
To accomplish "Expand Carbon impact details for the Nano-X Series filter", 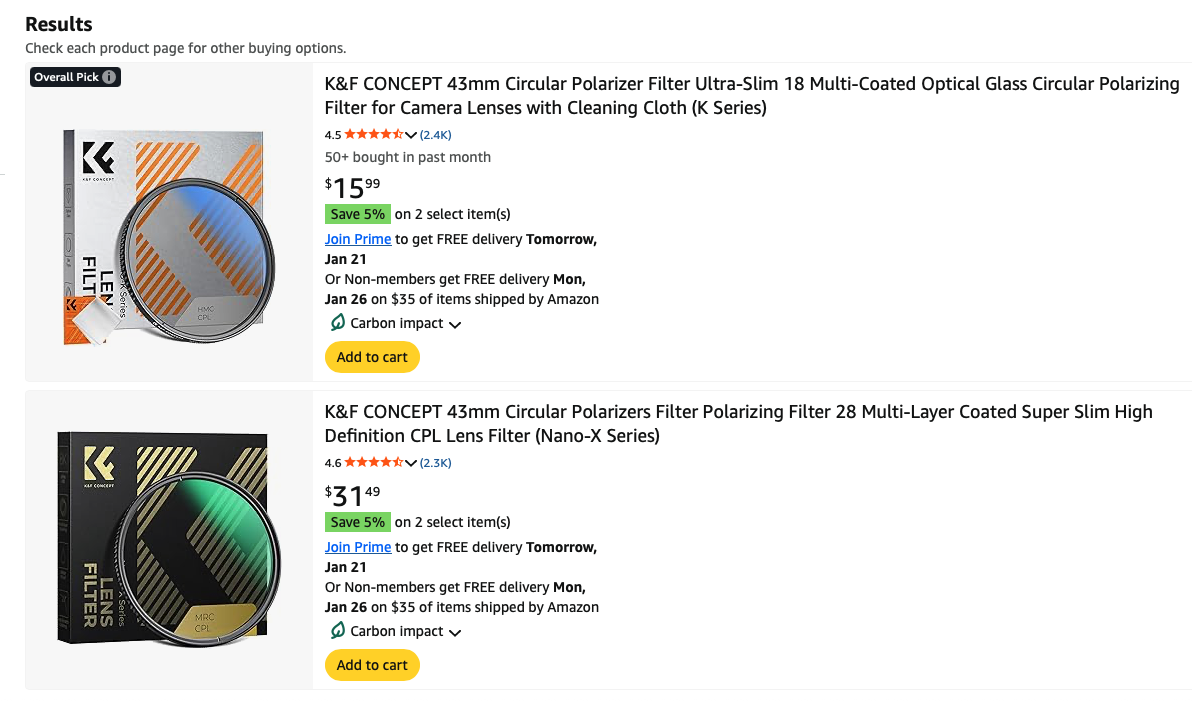I will (x=455, y=632).
